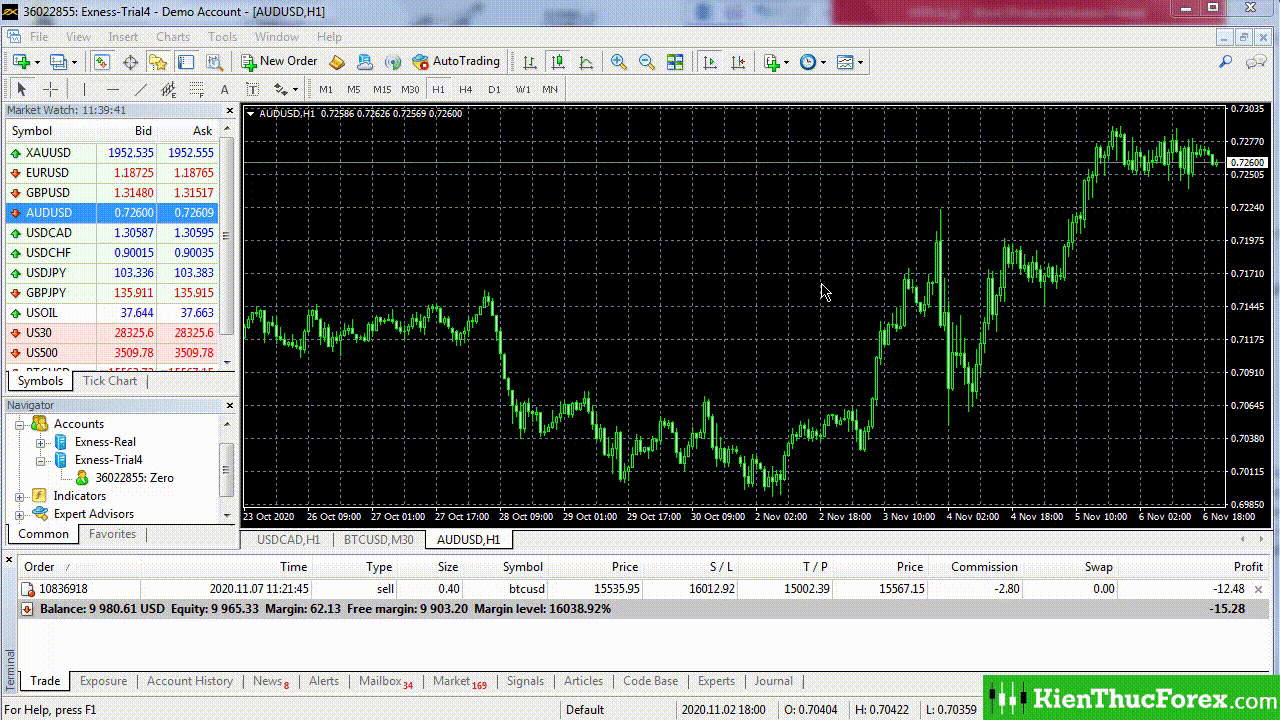Switch chart to line chart style

586,62
